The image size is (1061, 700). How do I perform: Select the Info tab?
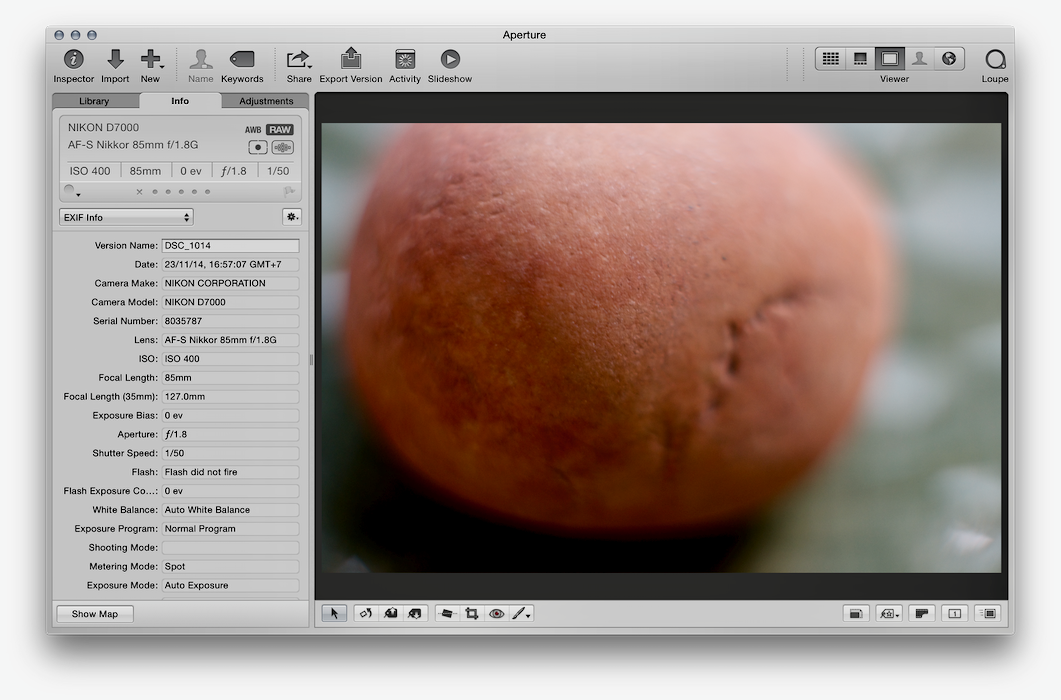click(180, 101)
